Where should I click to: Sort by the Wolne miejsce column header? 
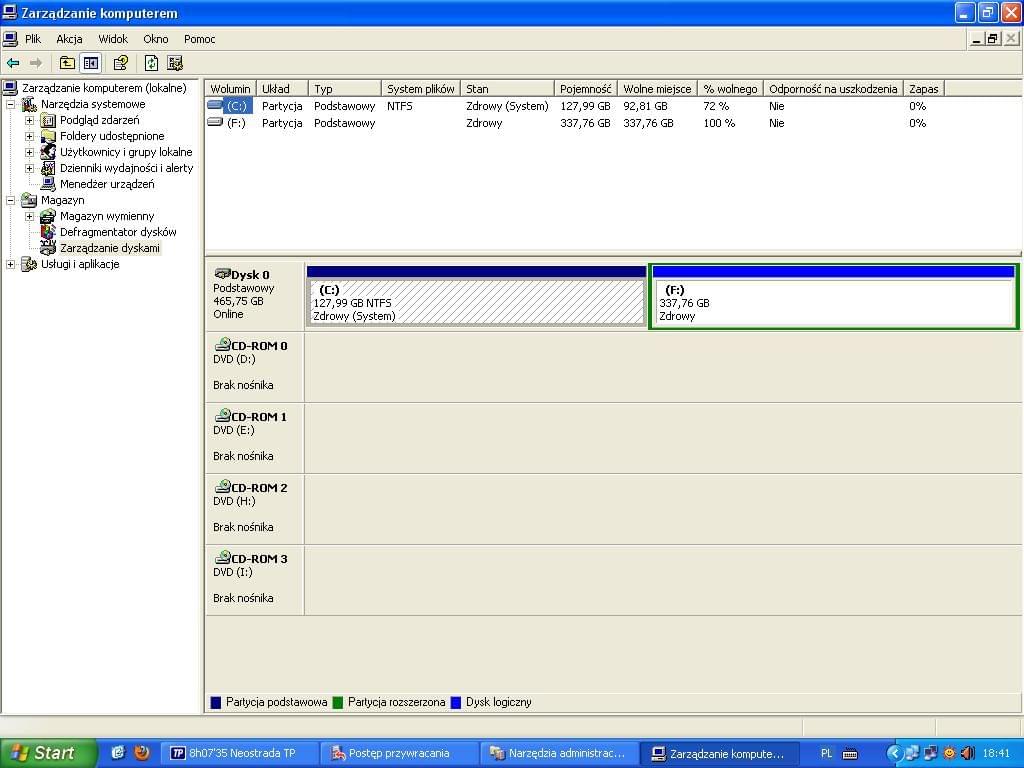click(x=657, y=89)
